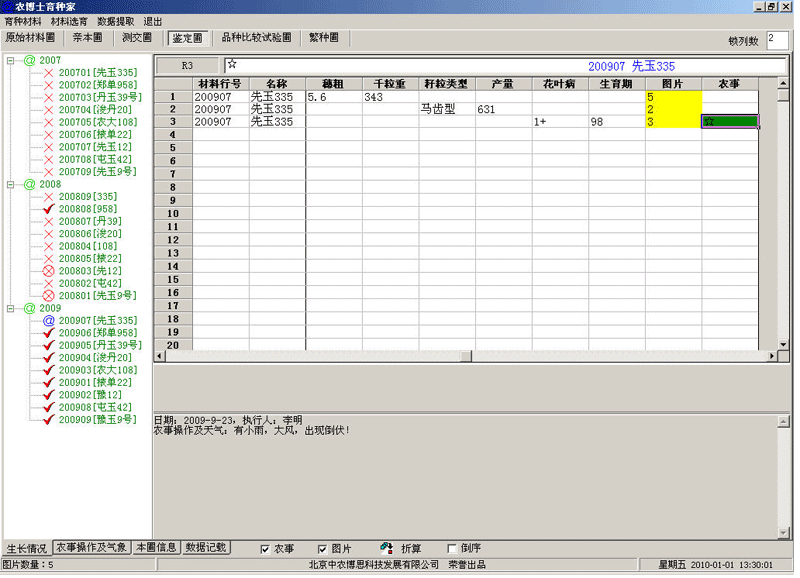Toggle the 图片 checkbox
Viewport: 800px width, 578px height.
tap(322, 549)
